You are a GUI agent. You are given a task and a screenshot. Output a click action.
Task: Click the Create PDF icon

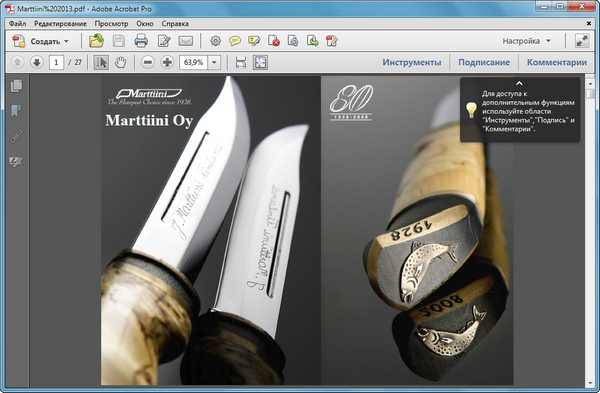pos(18,41)
